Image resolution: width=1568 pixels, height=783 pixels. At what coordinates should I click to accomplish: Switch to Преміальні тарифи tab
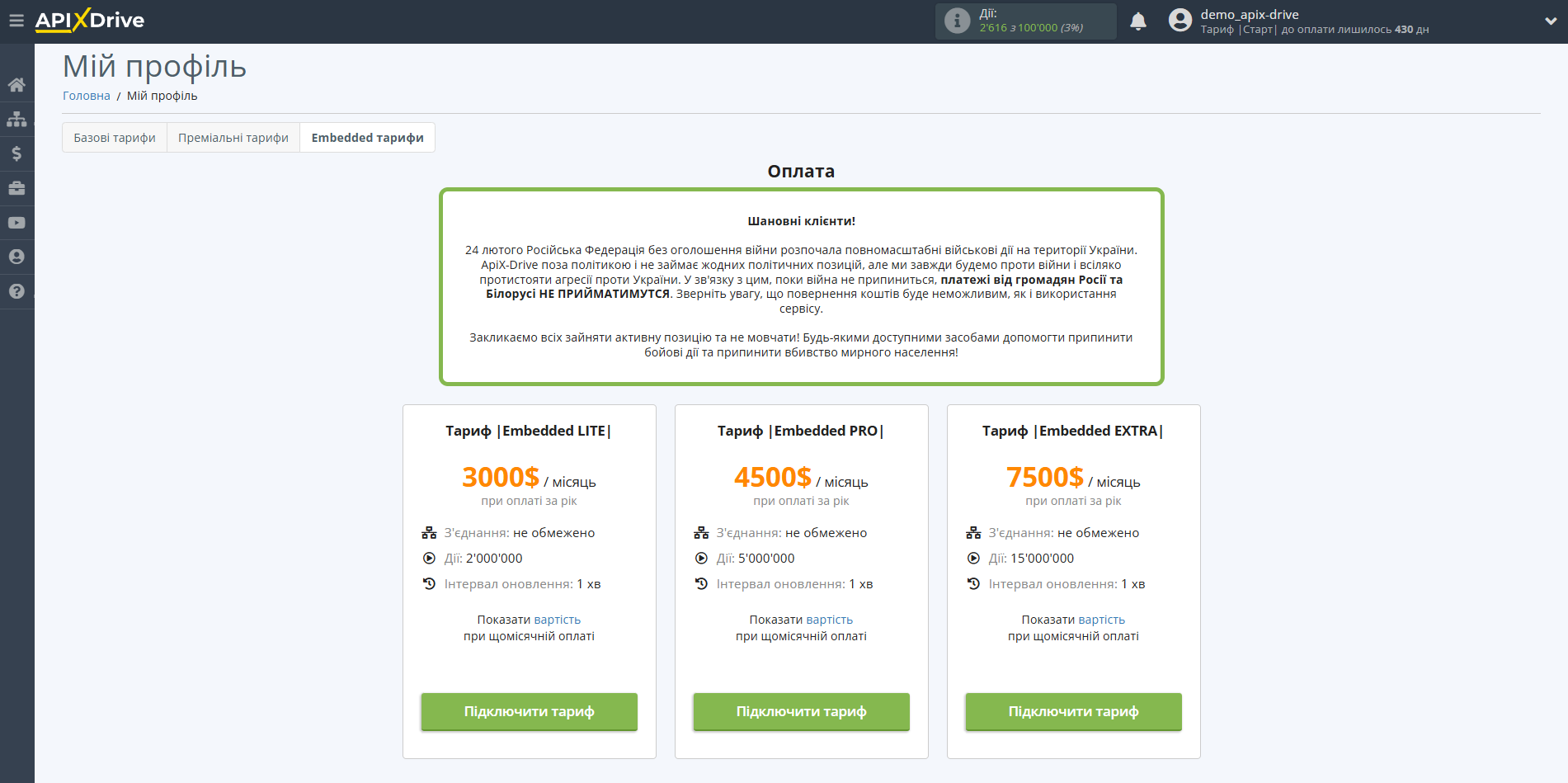tap(233, 138)
